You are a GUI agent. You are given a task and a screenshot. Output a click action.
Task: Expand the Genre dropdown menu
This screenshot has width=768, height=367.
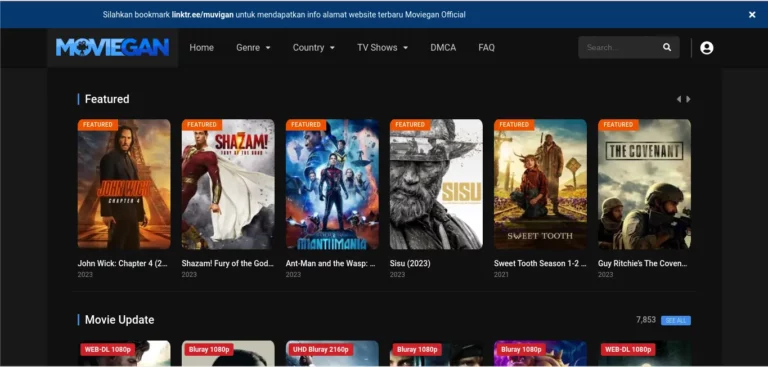pyautogui.click(x=253, y=48)
